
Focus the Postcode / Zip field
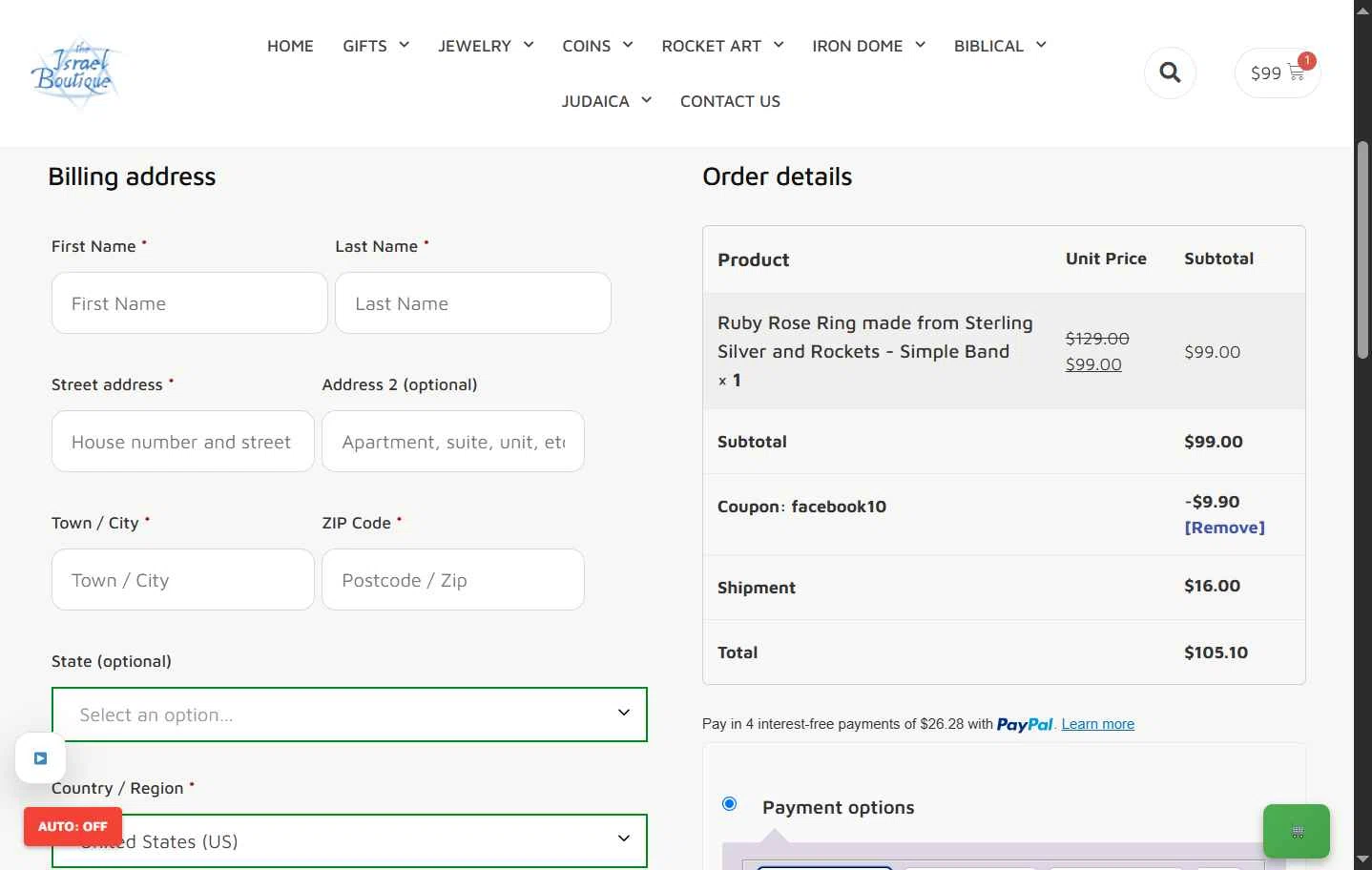click(453, 580)
